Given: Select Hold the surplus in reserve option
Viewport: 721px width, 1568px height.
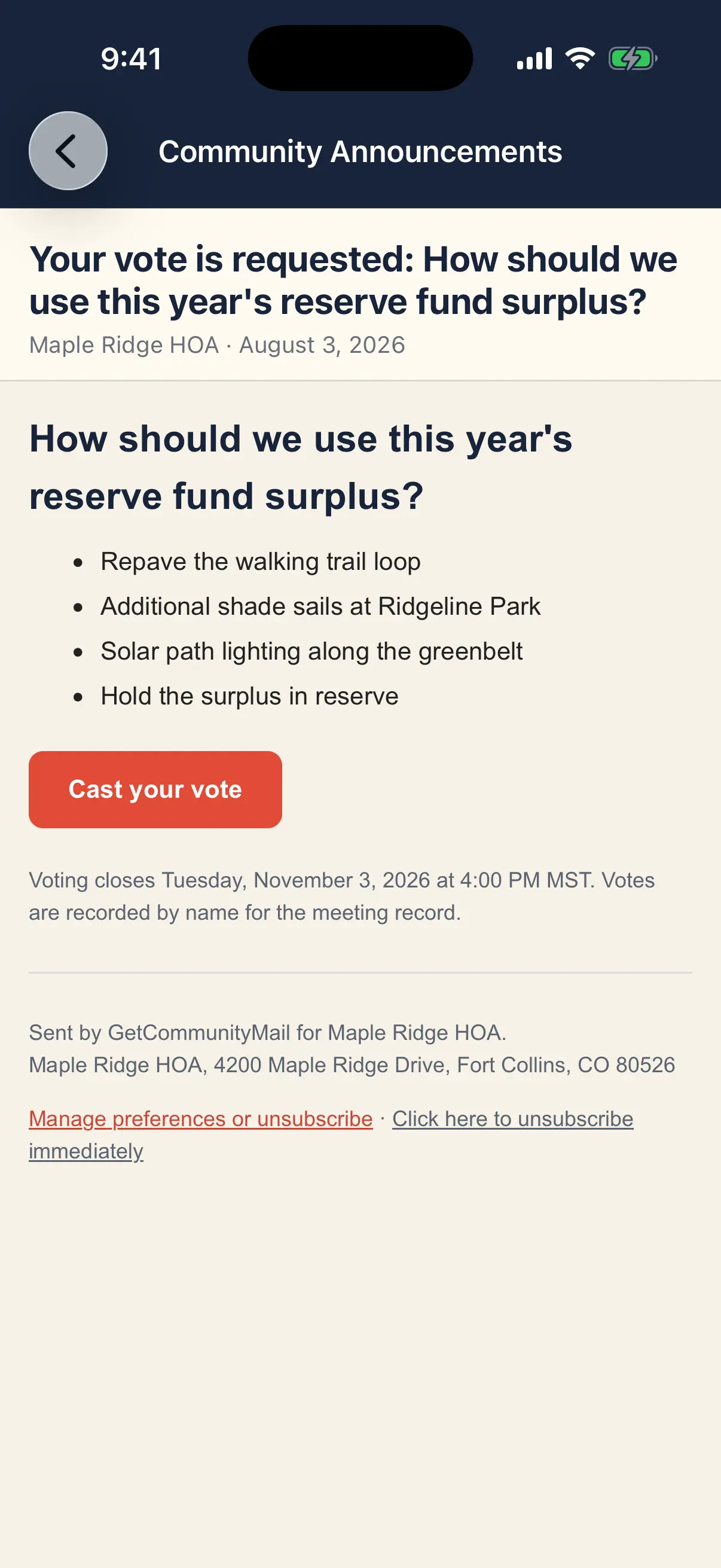Looking at the screenshot, I should [249, 695].
